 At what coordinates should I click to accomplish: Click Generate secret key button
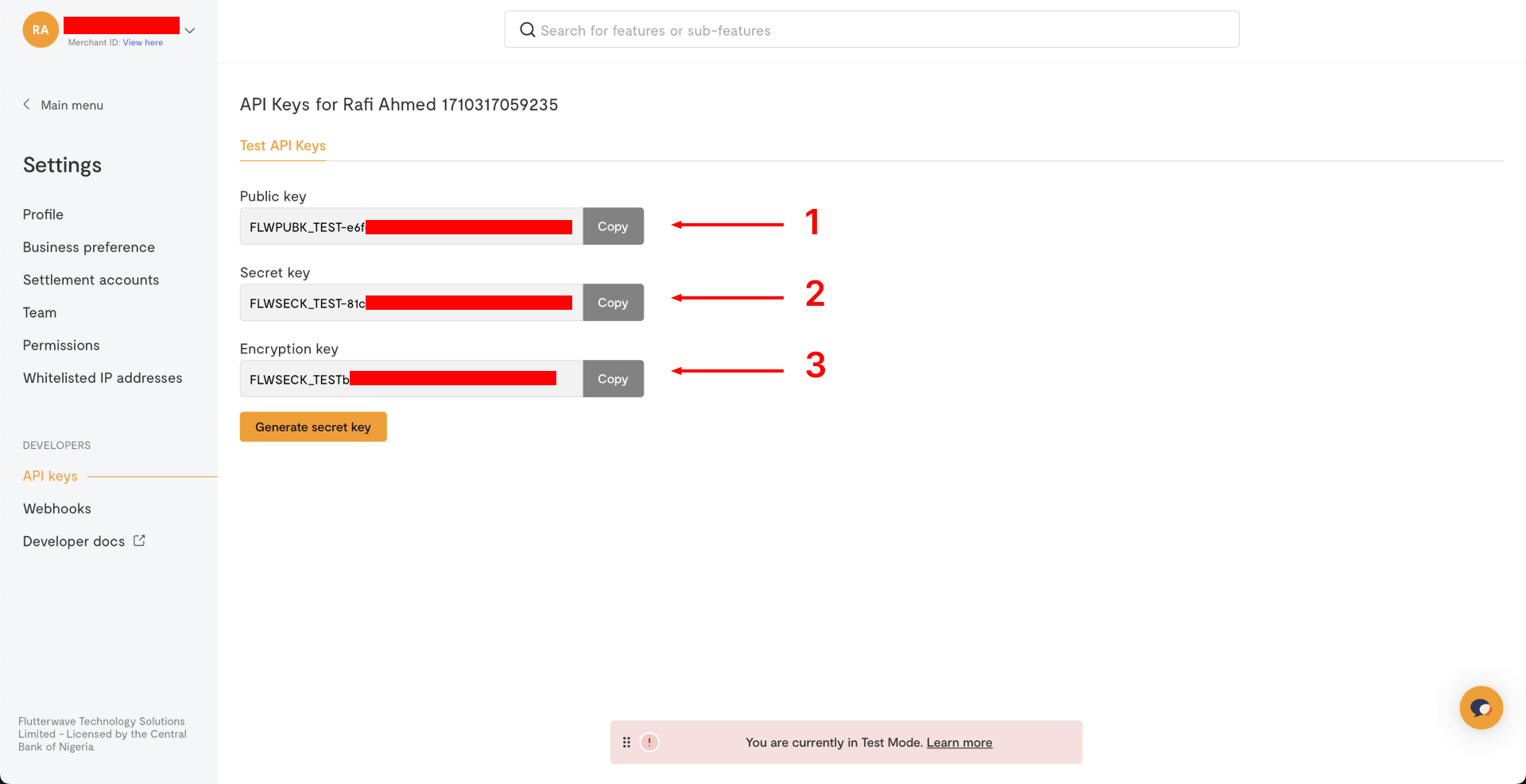click(x=313, y=427)
